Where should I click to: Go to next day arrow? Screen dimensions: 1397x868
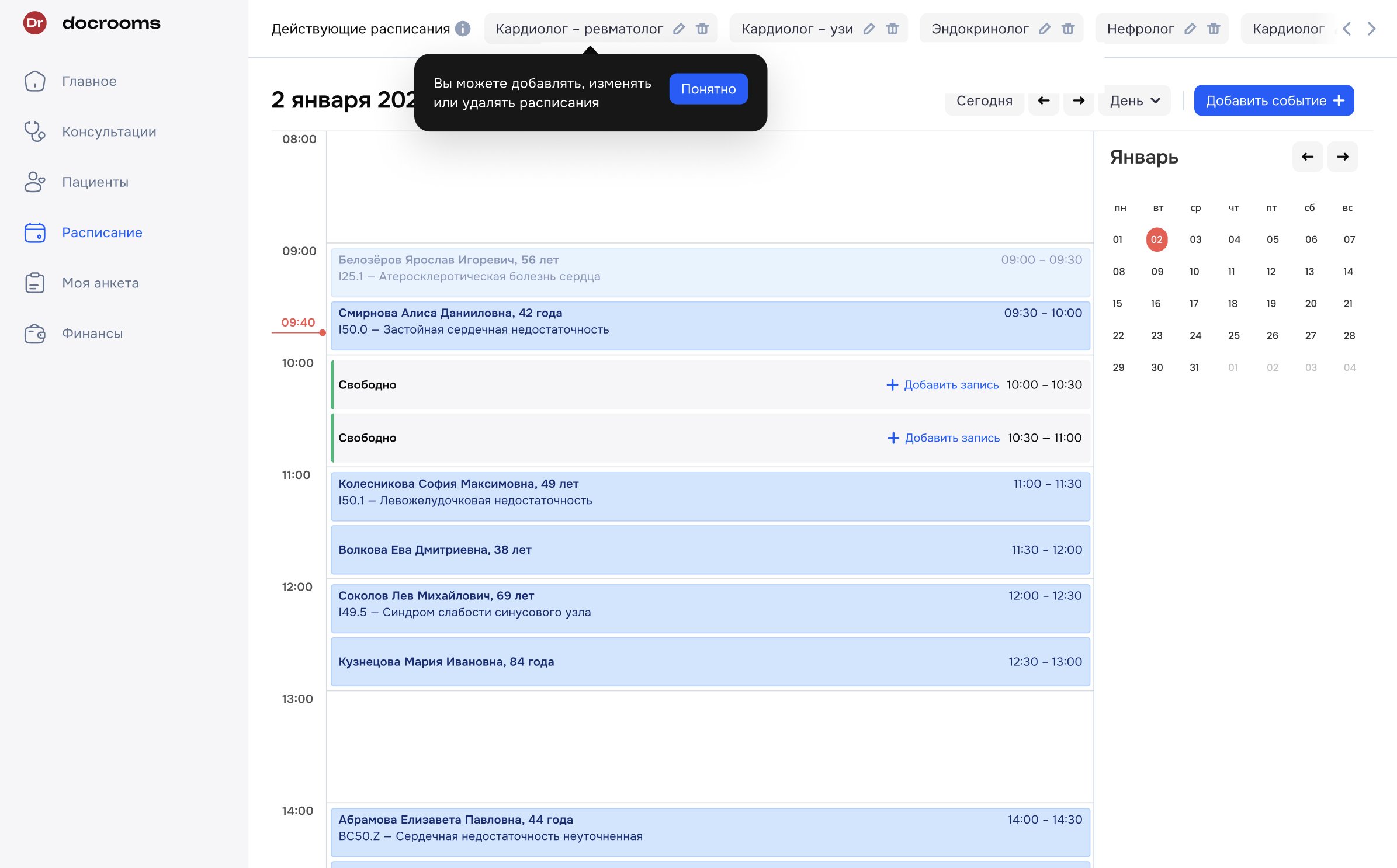coord(1079,100)
